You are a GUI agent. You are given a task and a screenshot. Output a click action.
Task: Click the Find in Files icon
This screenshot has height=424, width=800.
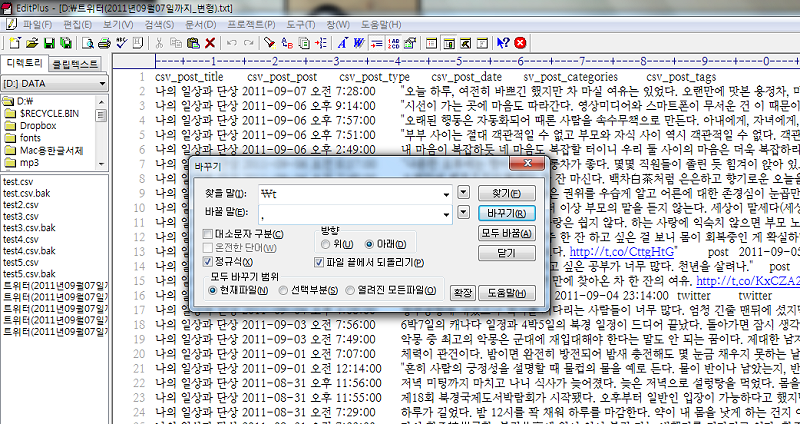(x=304, y=43)
